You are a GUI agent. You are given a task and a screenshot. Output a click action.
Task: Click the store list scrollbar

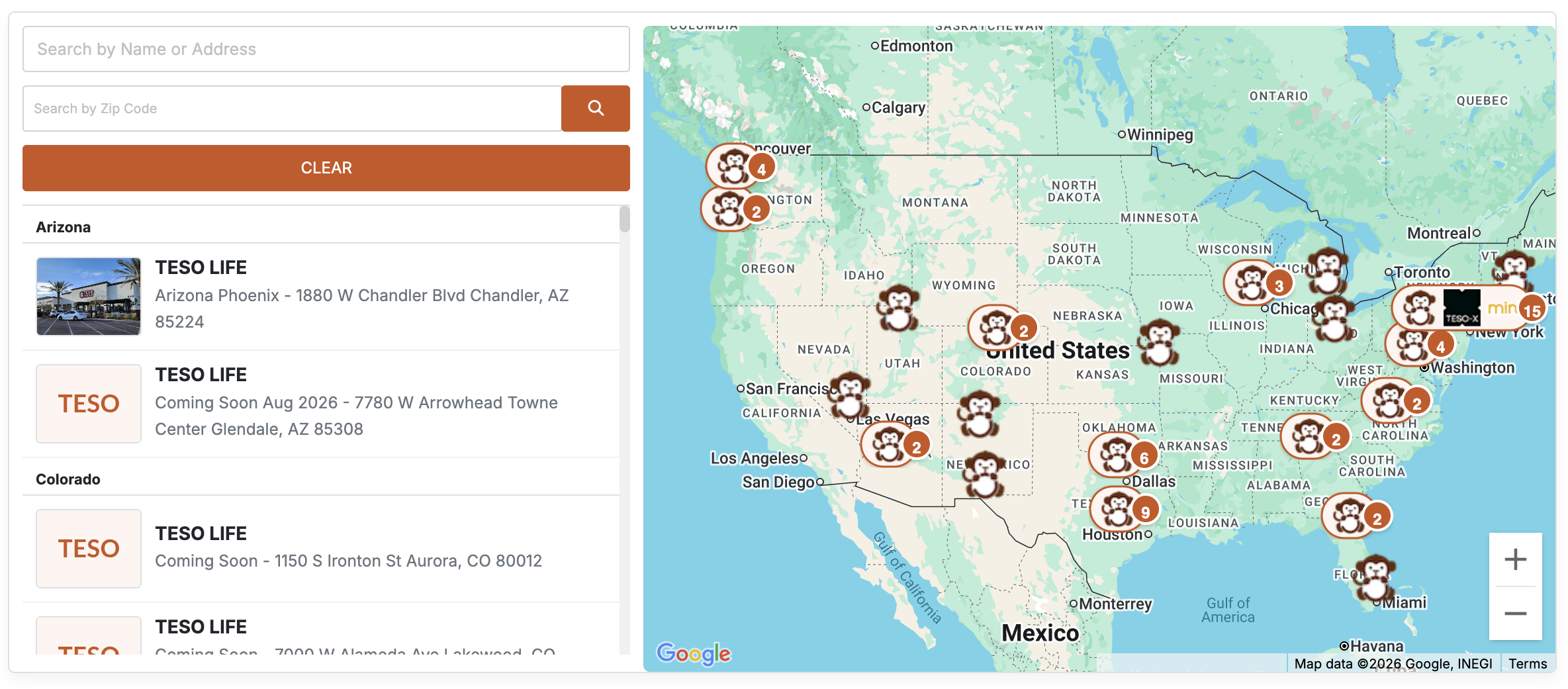[x=624, y=220]
